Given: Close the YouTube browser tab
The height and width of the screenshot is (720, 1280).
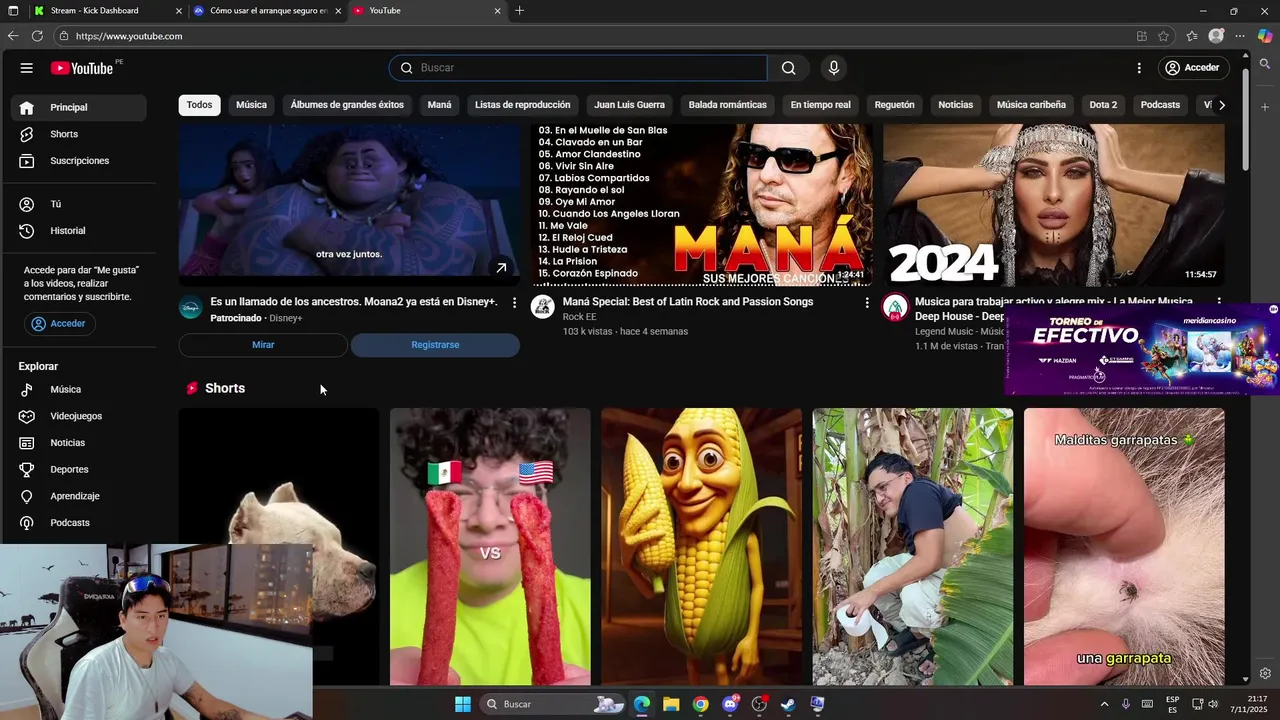Looking at the screenshot, I should (x=497, y=11).
